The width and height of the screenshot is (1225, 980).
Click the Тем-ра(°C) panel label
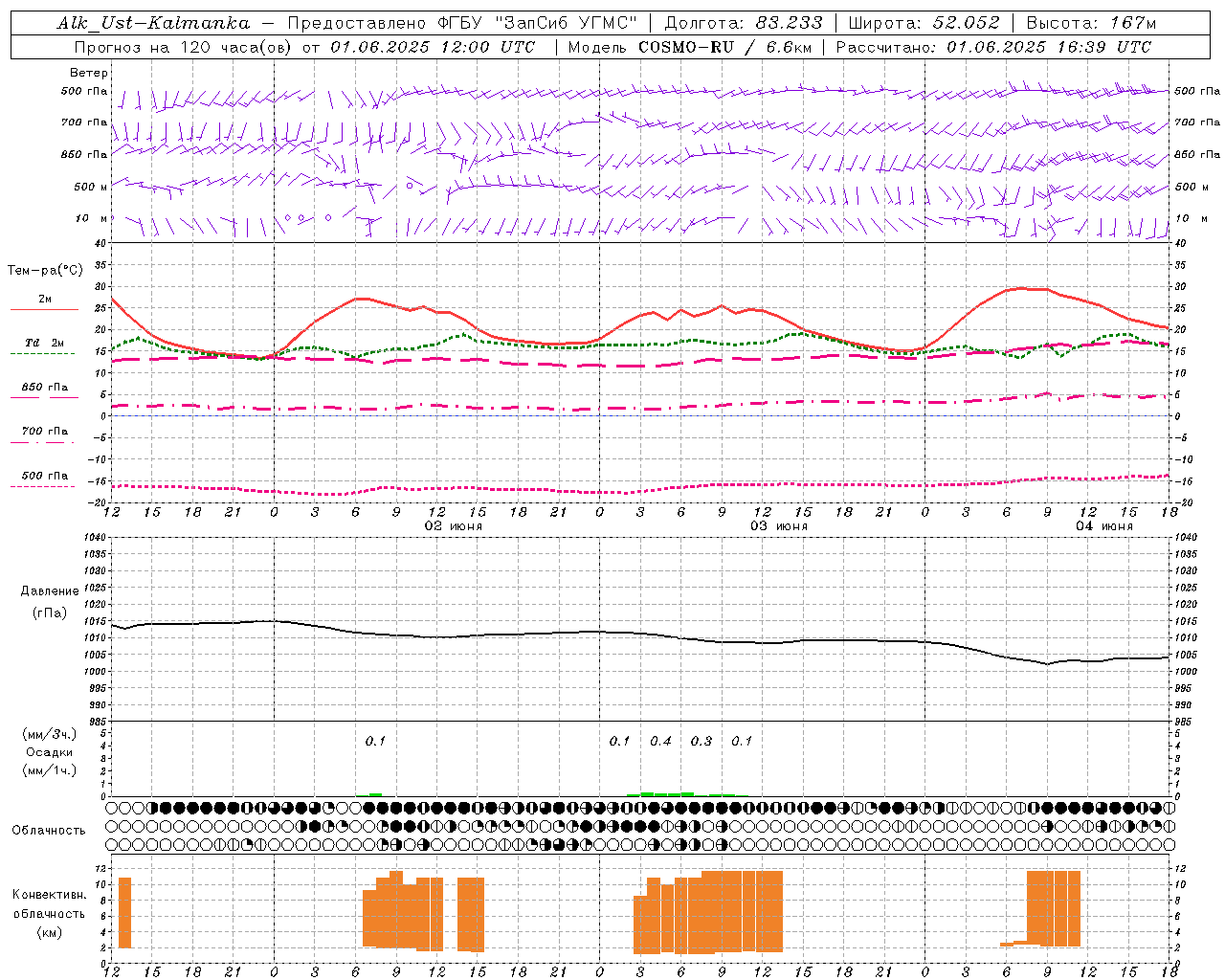pyautogui.click(x=45, y=271)
